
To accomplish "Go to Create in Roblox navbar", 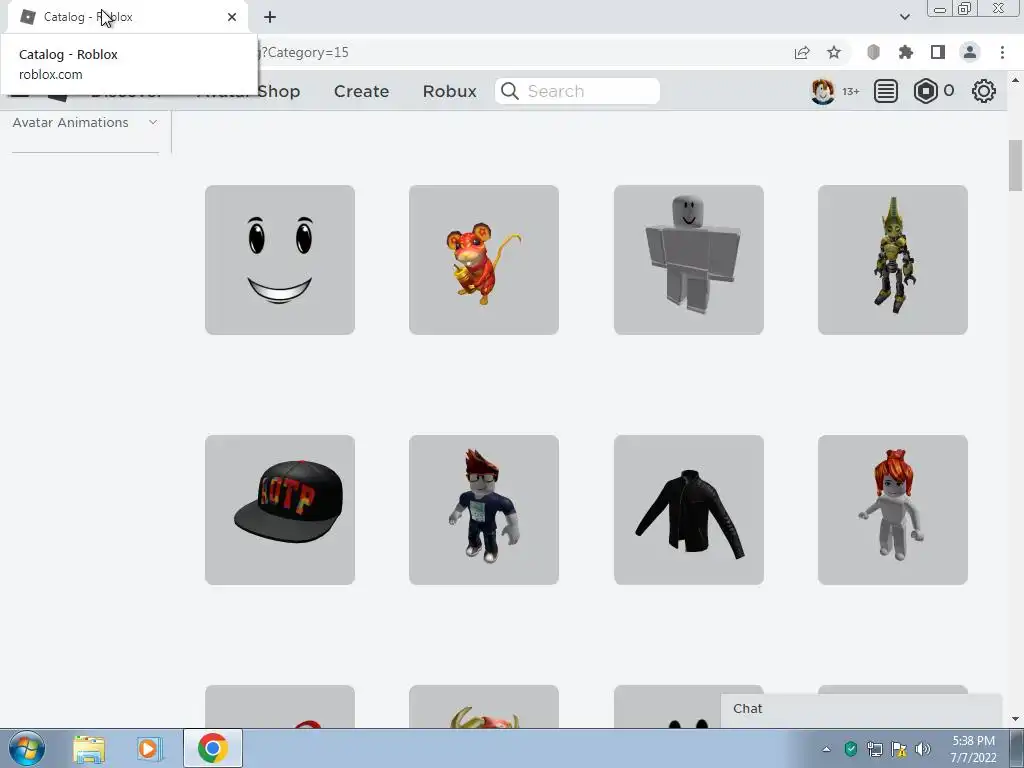I will [x=361, y=91].
